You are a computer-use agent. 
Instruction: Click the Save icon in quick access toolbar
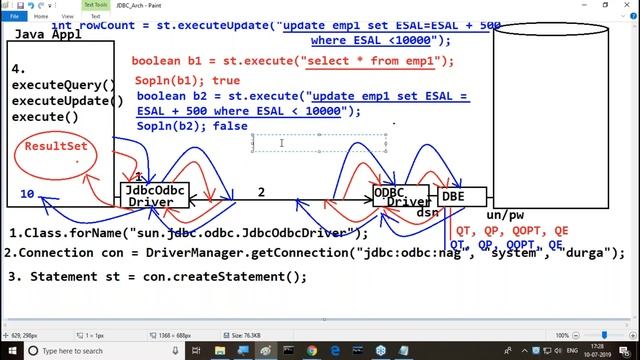click(20, 5)
